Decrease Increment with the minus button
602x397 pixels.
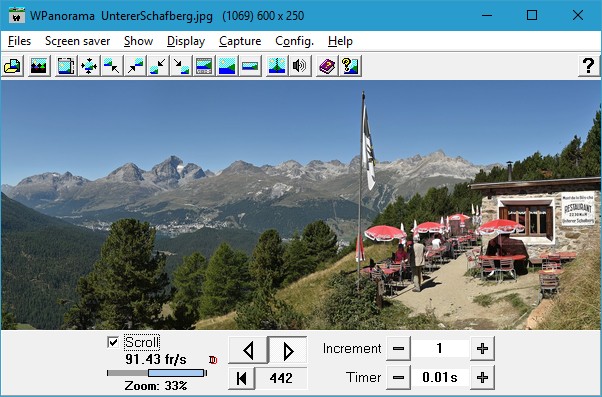(x=398, y=349)
